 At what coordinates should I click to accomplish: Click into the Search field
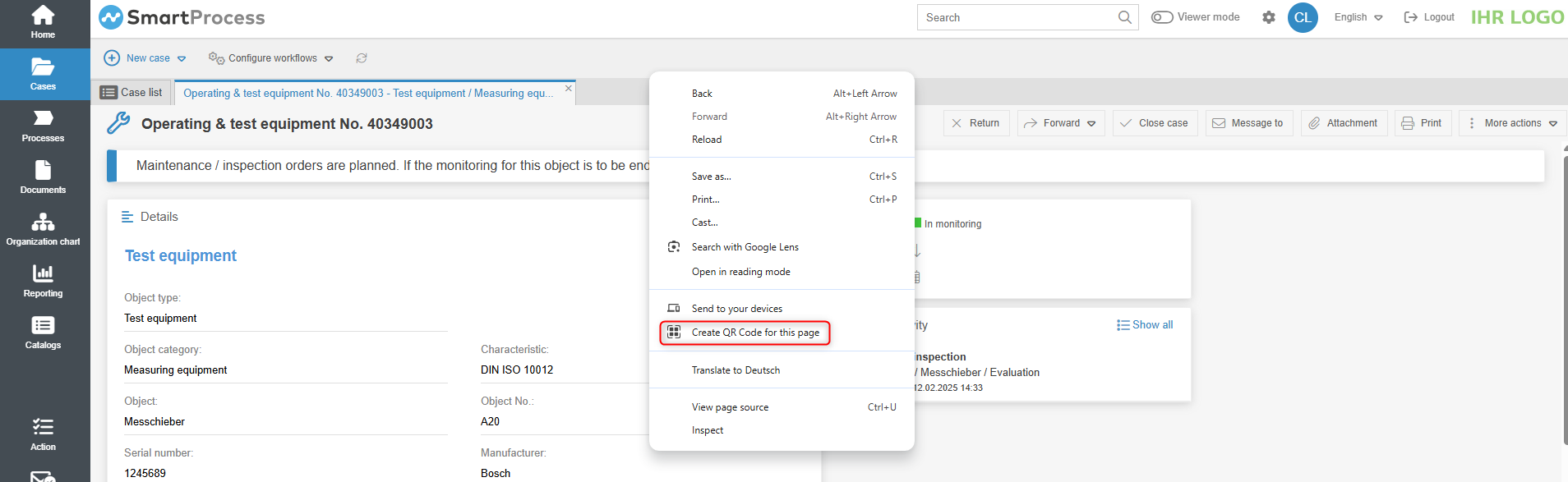[x=1019, y=17]
